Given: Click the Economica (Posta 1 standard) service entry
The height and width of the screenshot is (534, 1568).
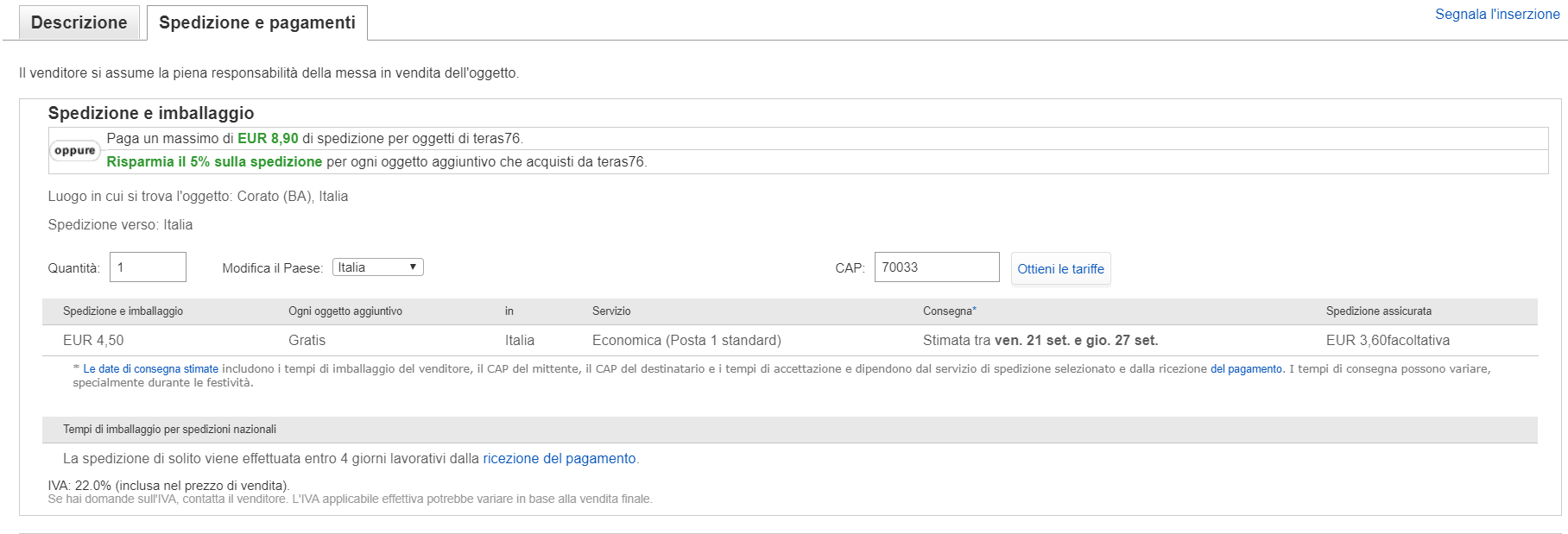Looking at the screenshot, I should (686, 341).
